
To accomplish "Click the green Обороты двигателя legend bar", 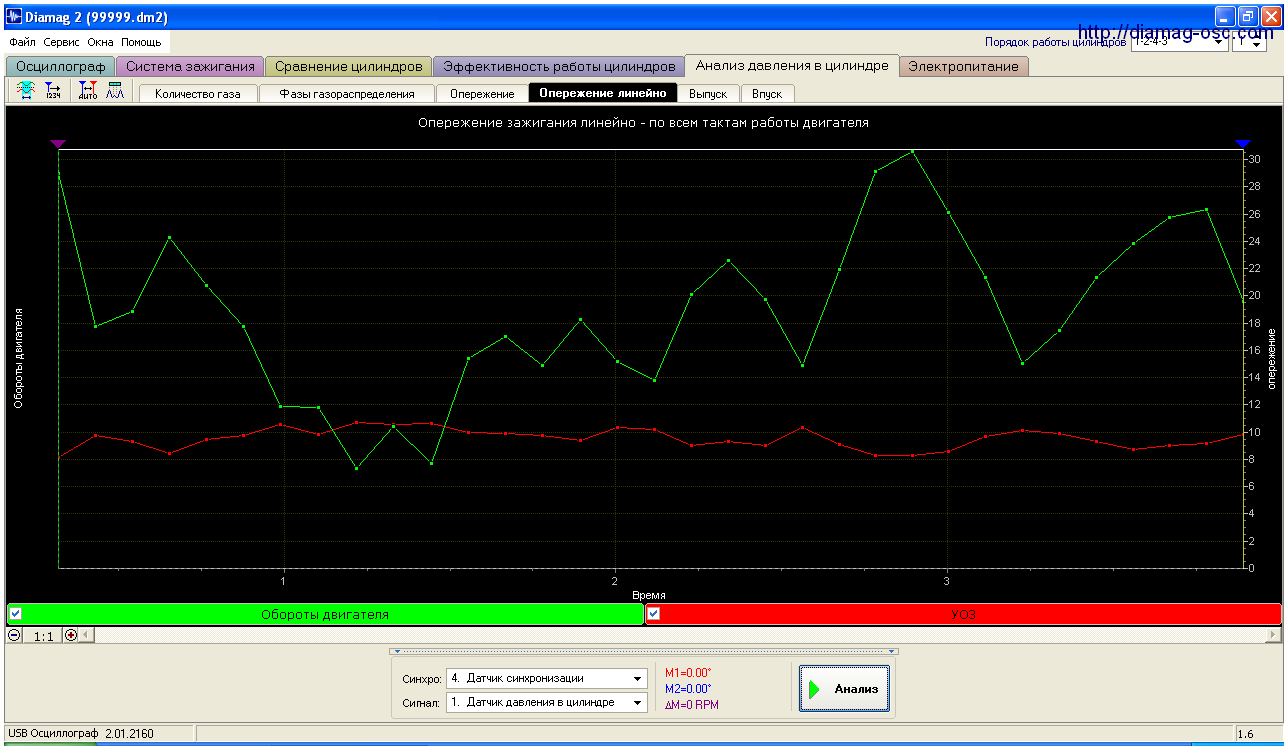I will [x=325, y=614].
